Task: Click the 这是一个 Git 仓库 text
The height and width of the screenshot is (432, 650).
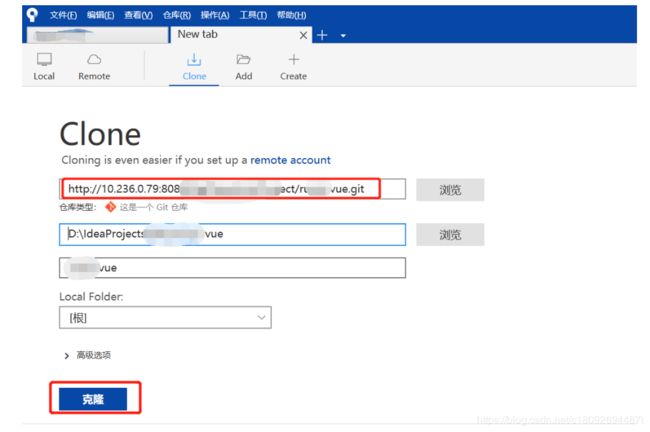Action: 153,207
